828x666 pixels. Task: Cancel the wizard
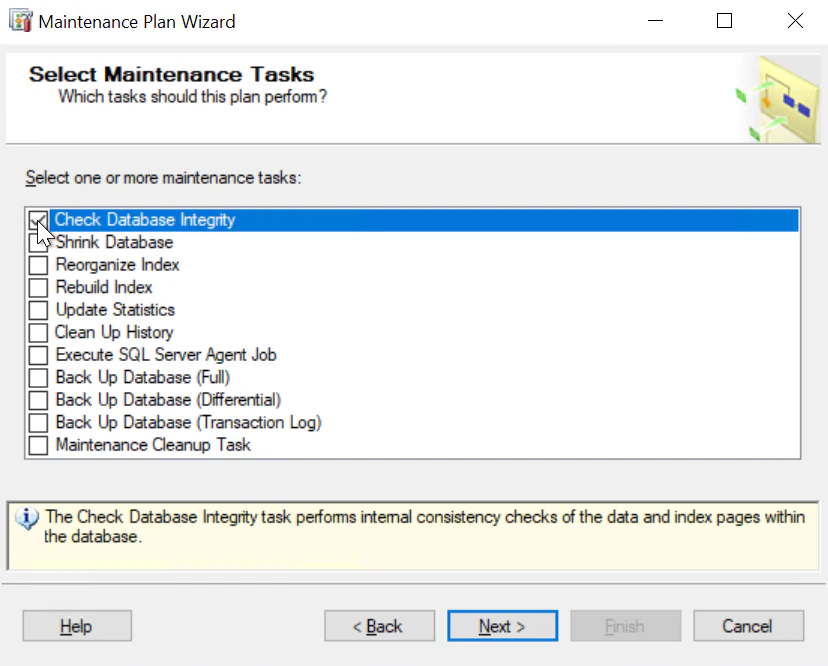click(747, 626)
